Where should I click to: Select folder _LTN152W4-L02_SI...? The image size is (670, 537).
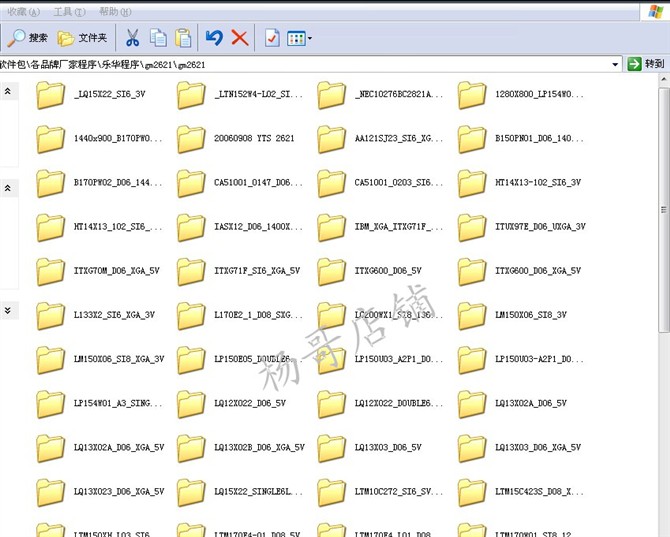[240, 95]
